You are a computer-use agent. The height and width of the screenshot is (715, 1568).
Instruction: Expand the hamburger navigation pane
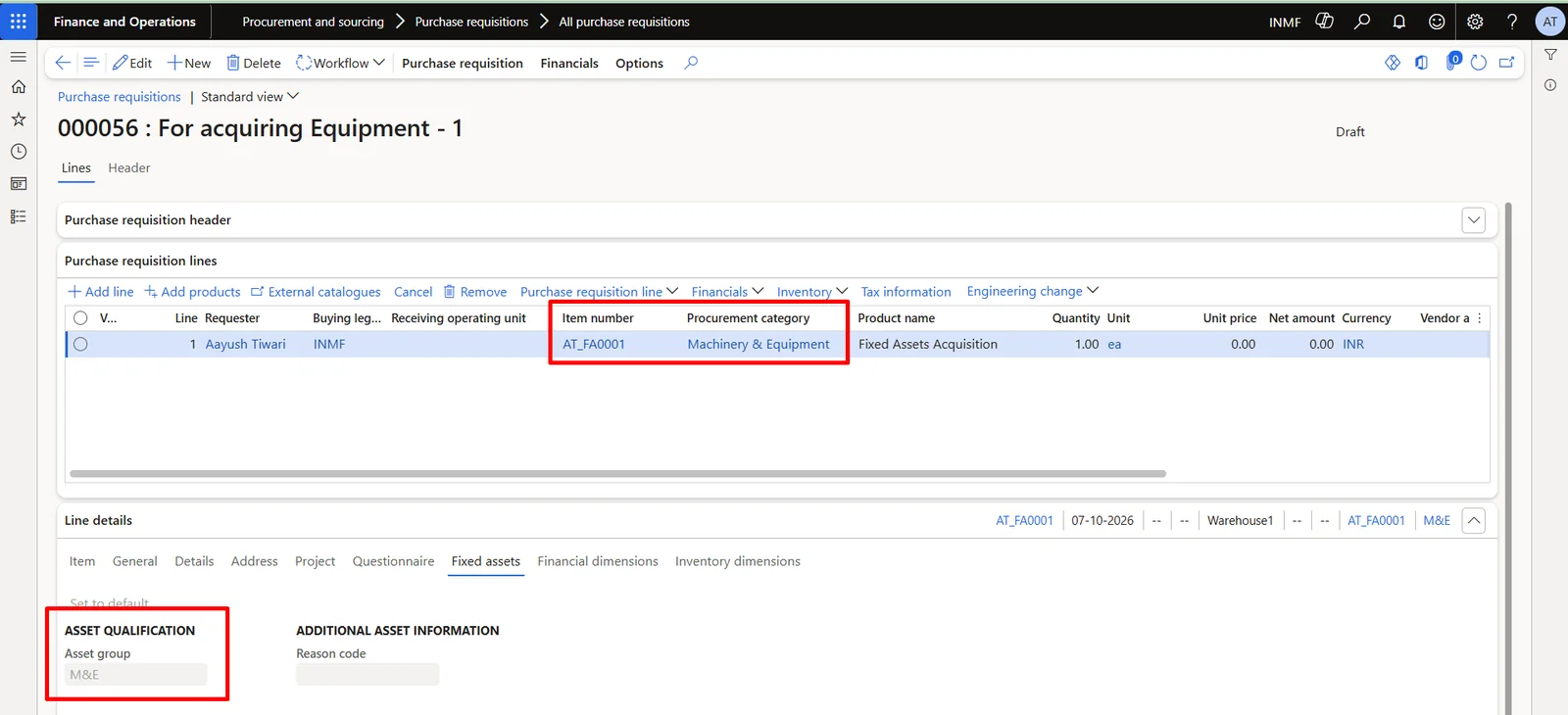18,57
